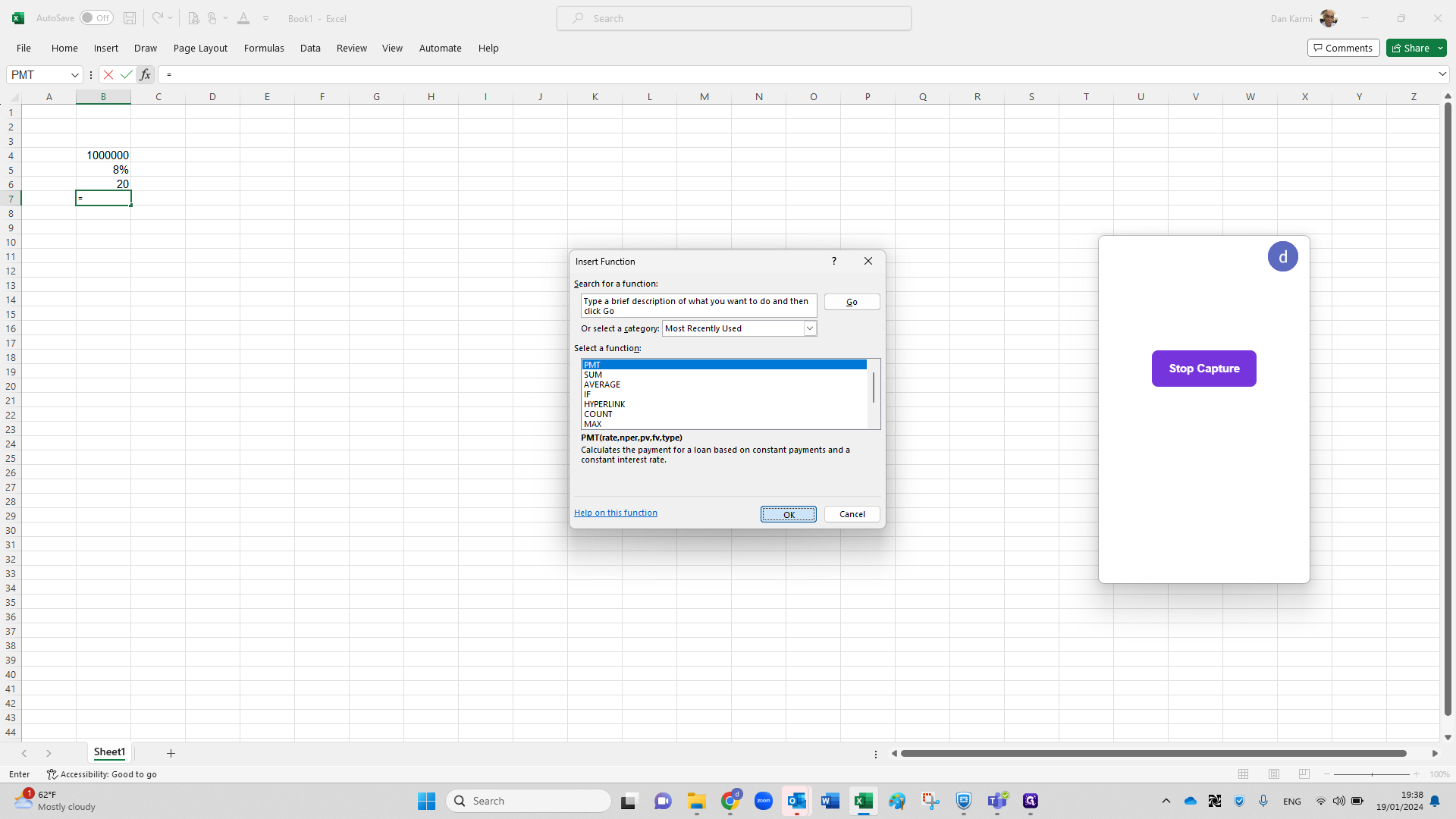
Task: Click the Excel app logo icon
Action: pos(18,18)
